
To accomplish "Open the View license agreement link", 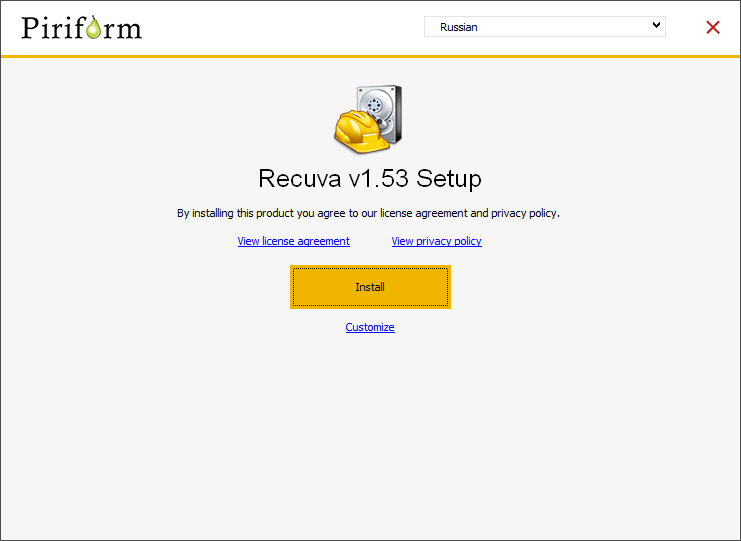I will 293,241.
